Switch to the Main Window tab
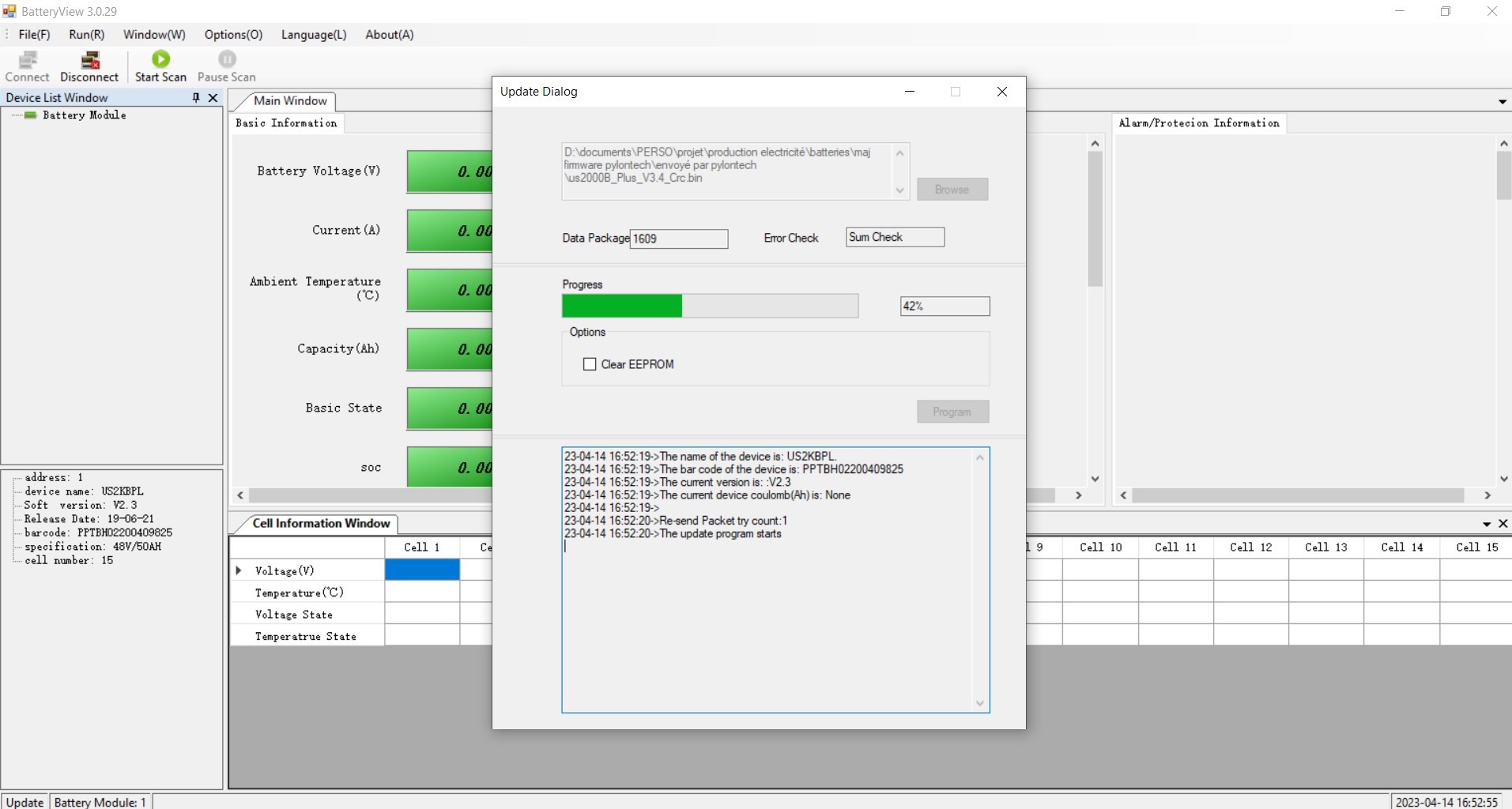 point(289,101)
